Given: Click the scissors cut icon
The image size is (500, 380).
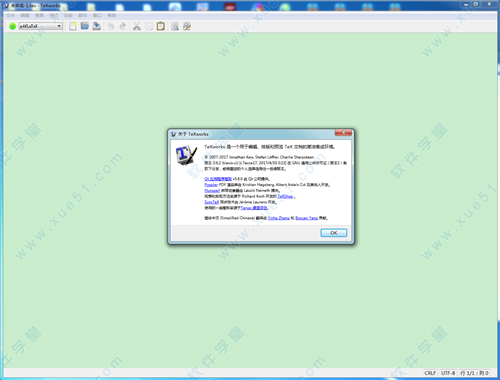Looking at the screenshot, I should click(137, 26).
